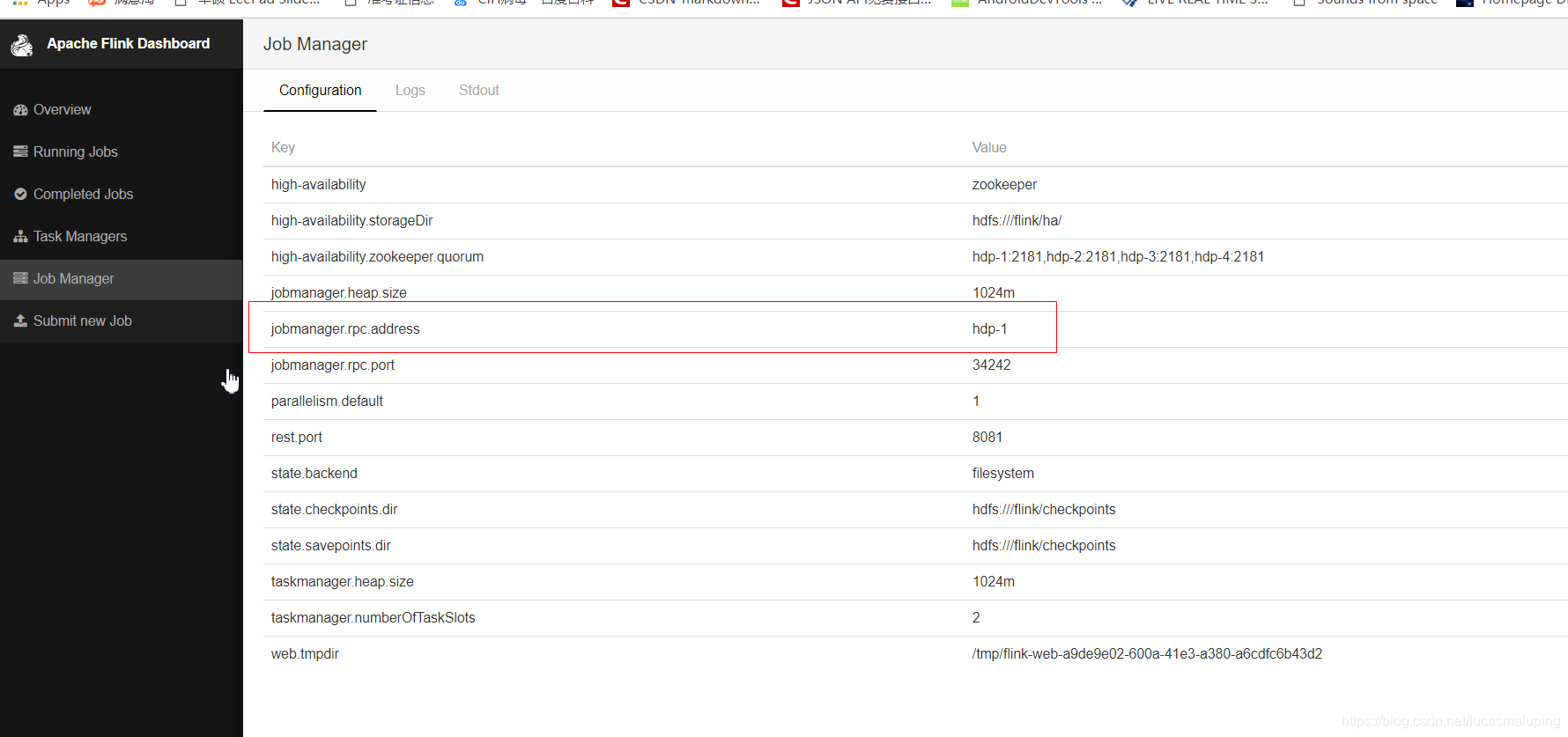Screen dimensions: 1568x737
Task: Click the Value column header
Action: (989, 147)
